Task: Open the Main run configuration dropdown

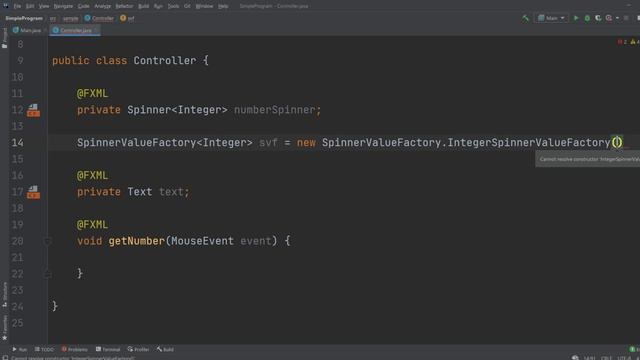Action: click(551, 18)
